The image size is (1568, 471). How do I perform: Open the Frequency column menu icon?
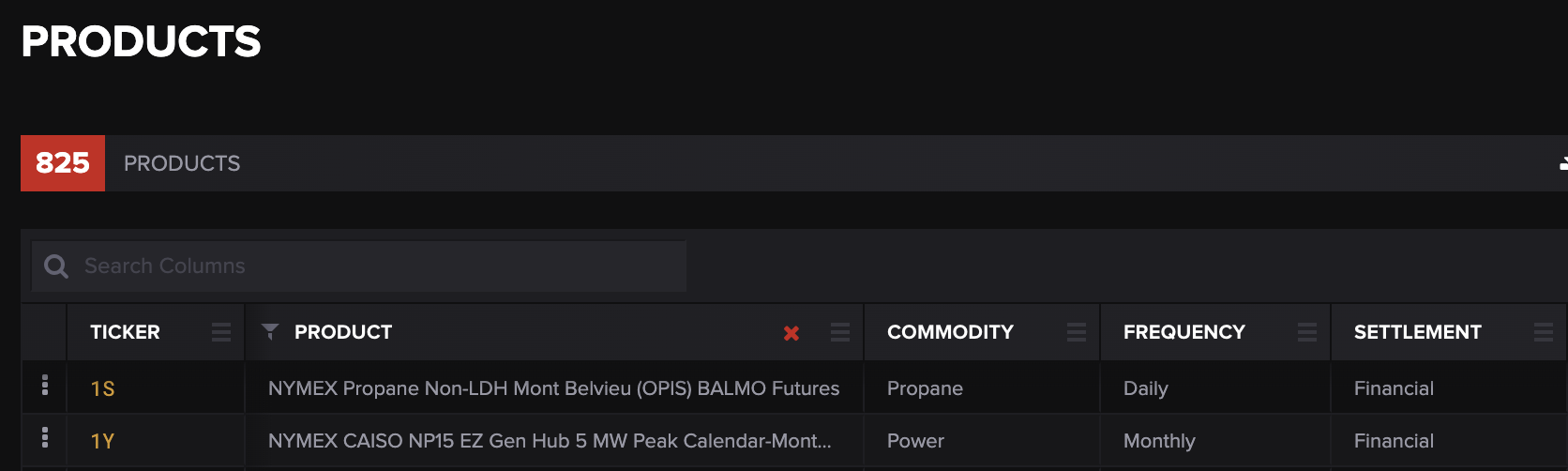pyautogui.click(x=1307, y=332)
